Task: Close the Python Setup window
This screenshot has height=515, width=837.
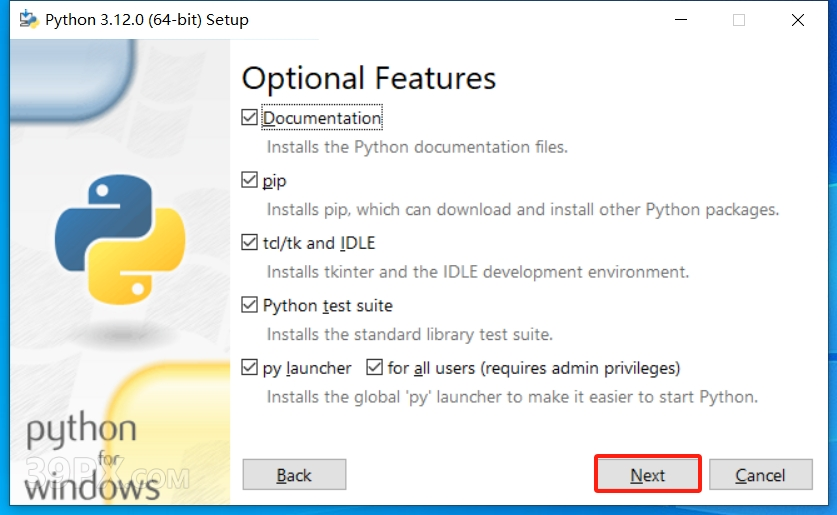Action: [797, 20]
